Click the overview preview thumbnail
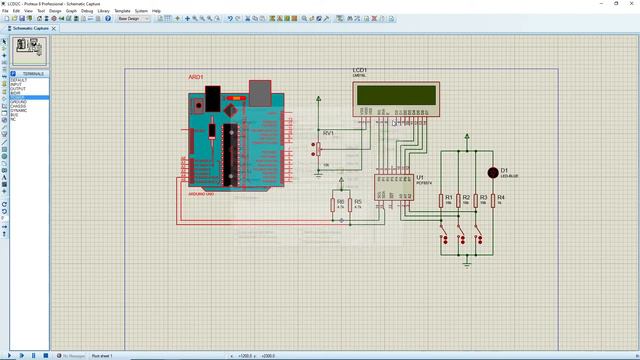The image size is (640, 360). pos(29,51)
